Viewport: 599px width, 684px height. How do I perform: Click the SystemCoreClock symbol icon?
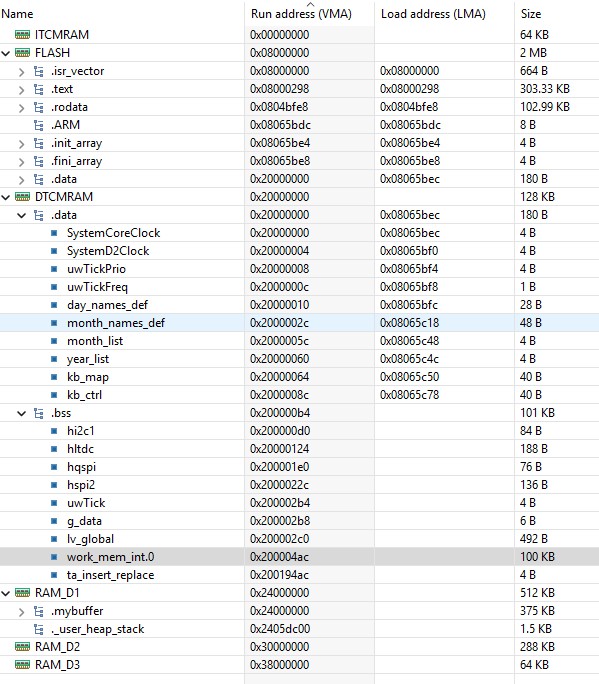click(x=54, y=233)
